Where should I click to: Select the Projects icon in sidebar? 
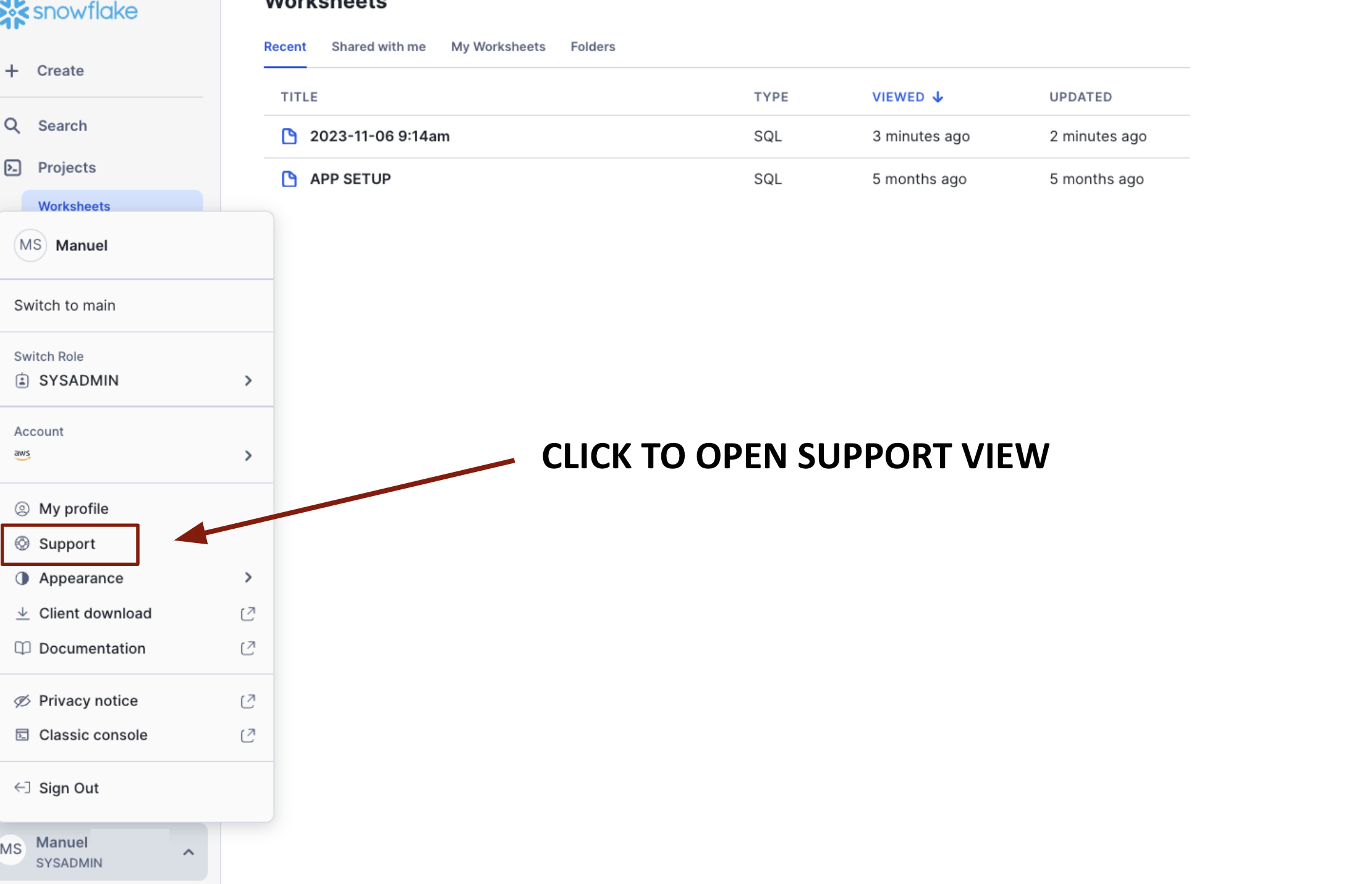coord(14,167)
